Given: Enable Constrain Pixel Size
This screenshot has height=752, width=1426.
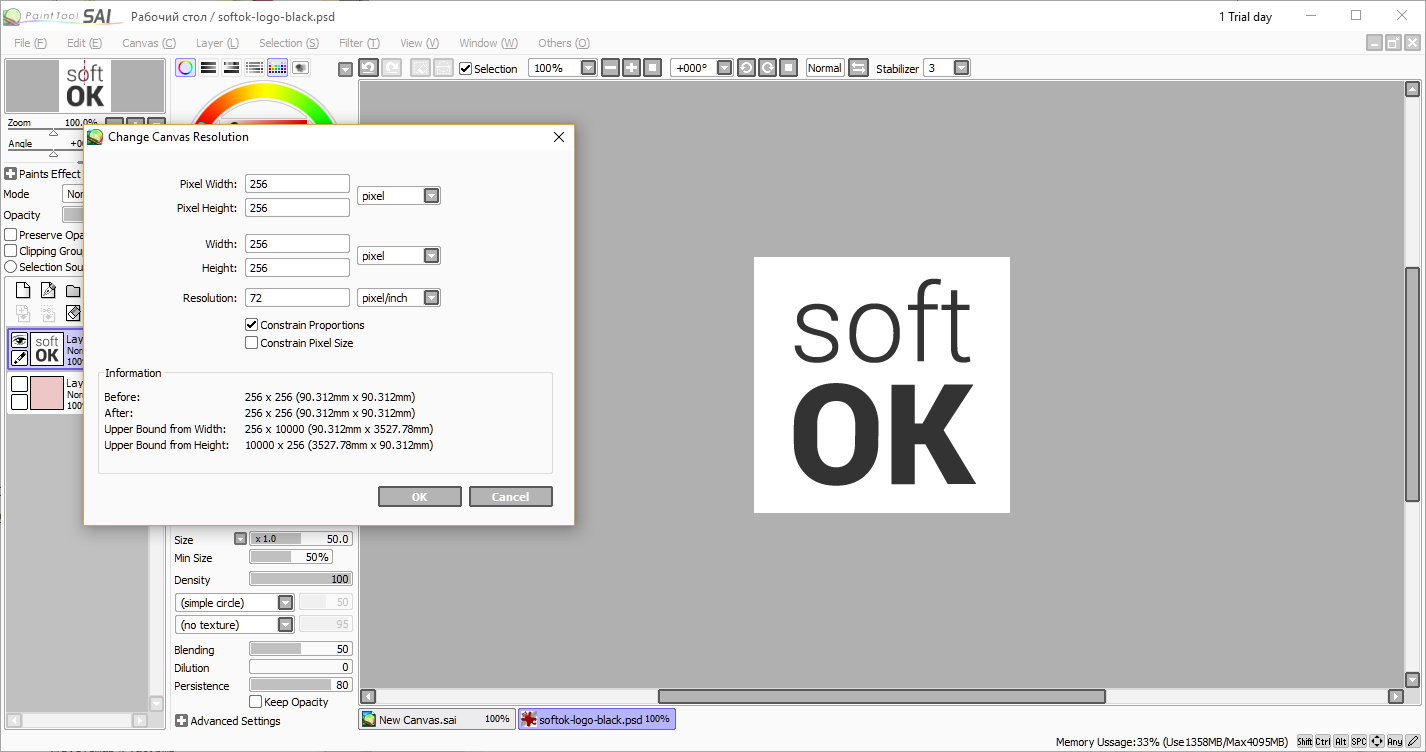Looking at the screenshot, I should [251, 343].
